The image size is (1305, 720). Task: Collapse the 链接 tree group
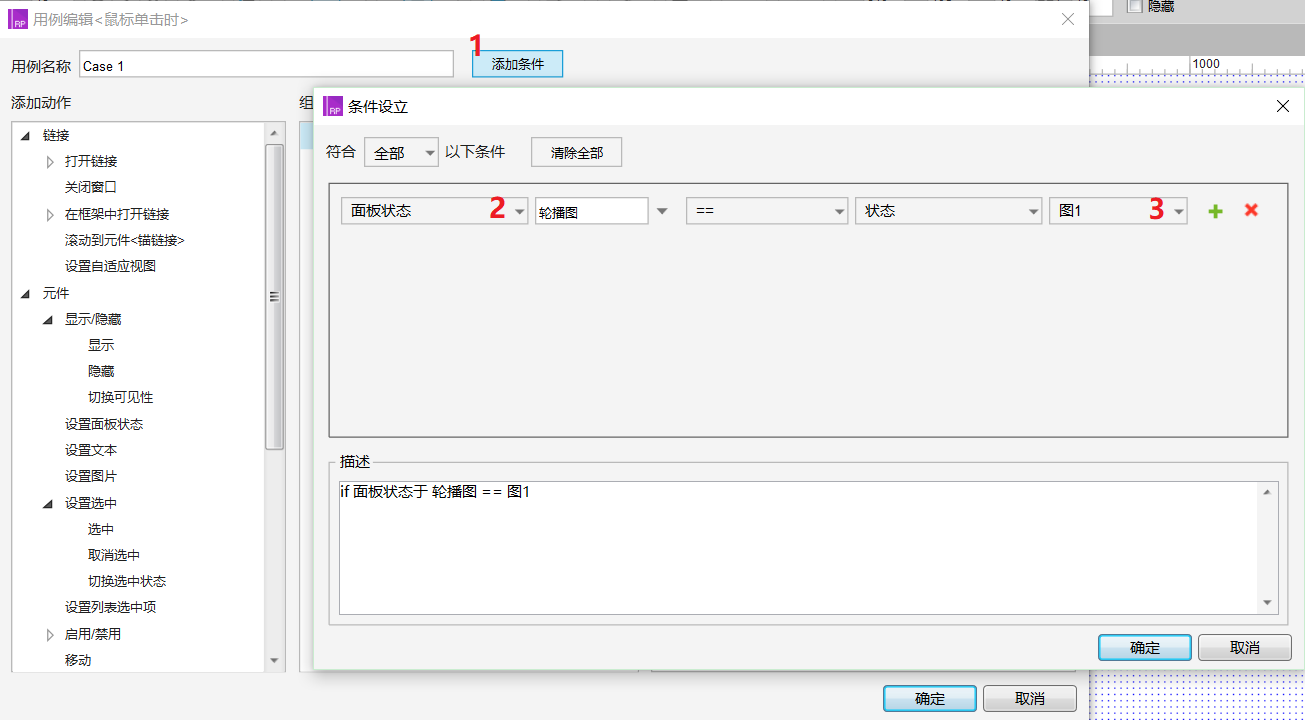pyautogui.click(x=25, y=136)
